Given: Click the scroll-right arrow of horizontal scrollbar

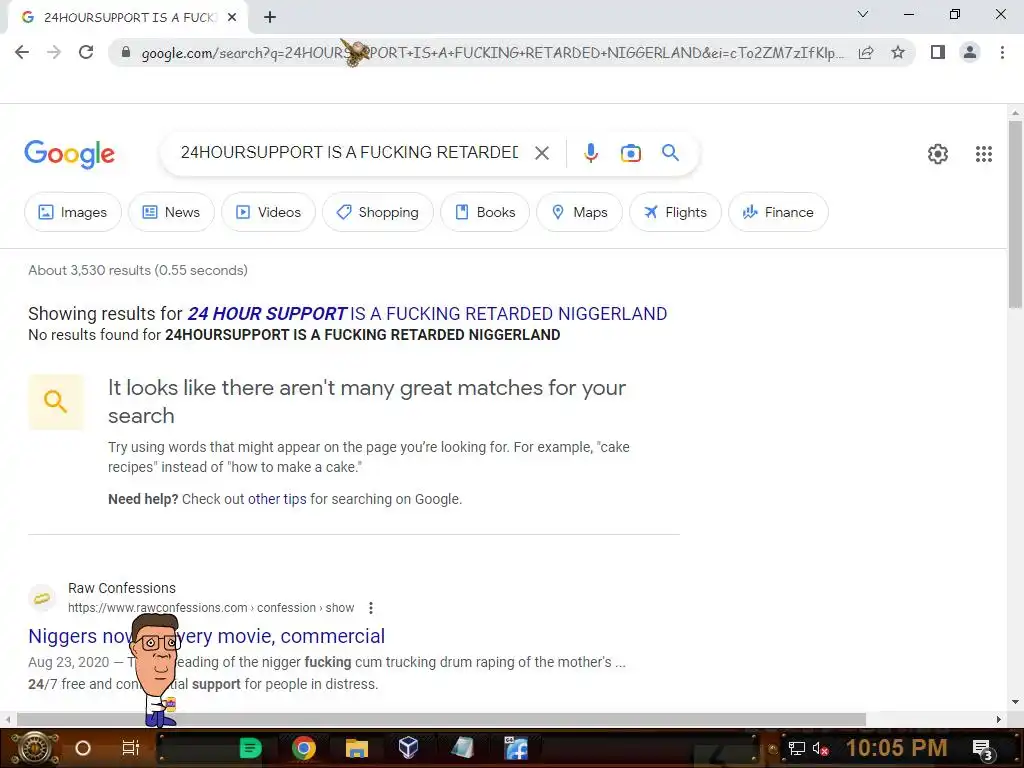Looking at the screenshot, I should (999, 720).
